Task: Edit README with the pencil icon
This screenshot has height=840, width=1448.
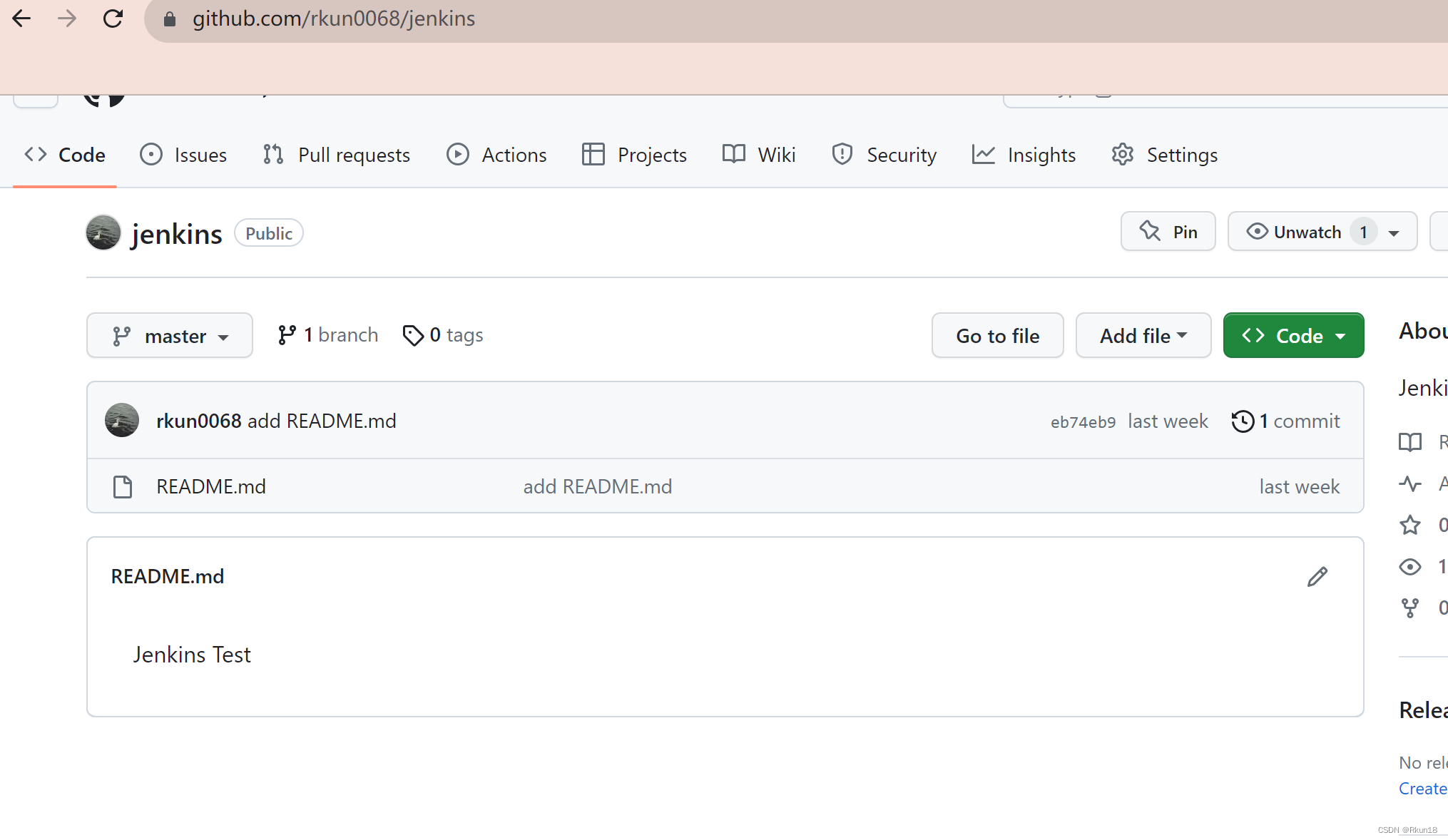Action: (x=1317, y=576)
